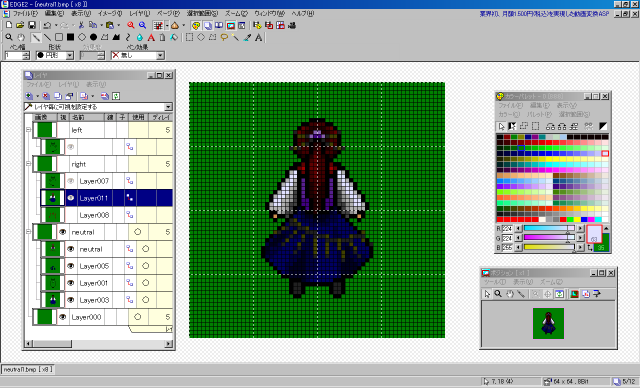This screenshot has width=640, height=388.
Task: Open the Help menu
Action: pos(302,13)
